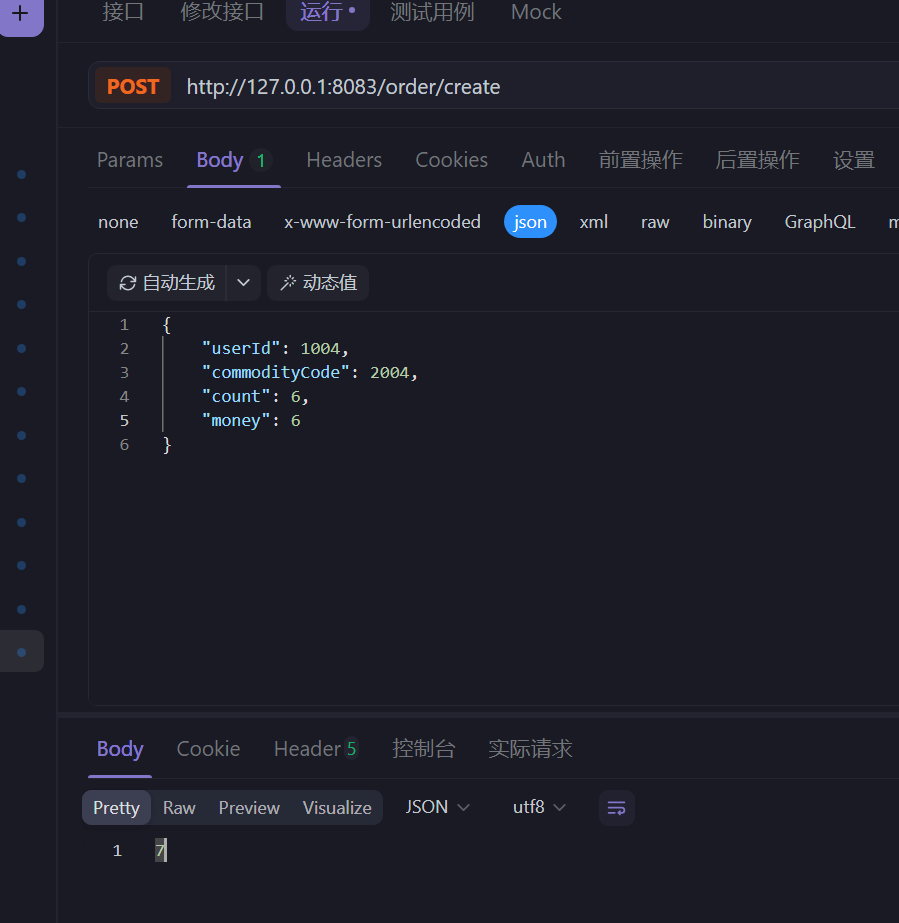Open the request Body tab
The image size is (899, 923).
coord(234,160)
